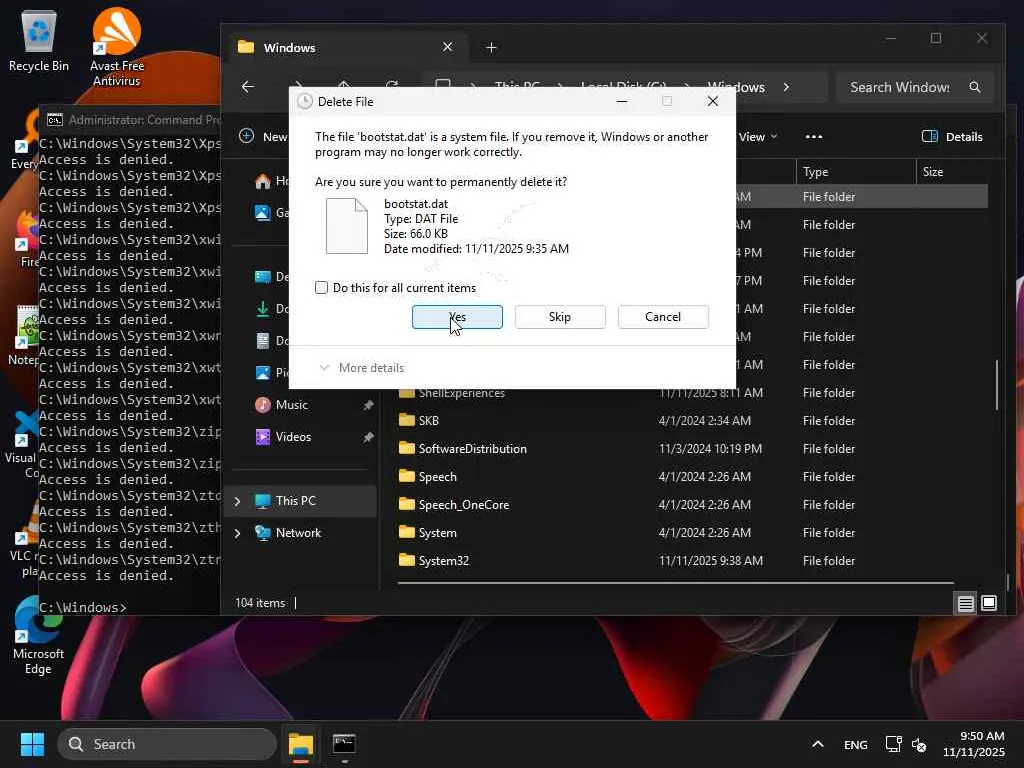1024x768 pixels.
Task: Click the Search Windows field
Action: (x=914, y=87)
